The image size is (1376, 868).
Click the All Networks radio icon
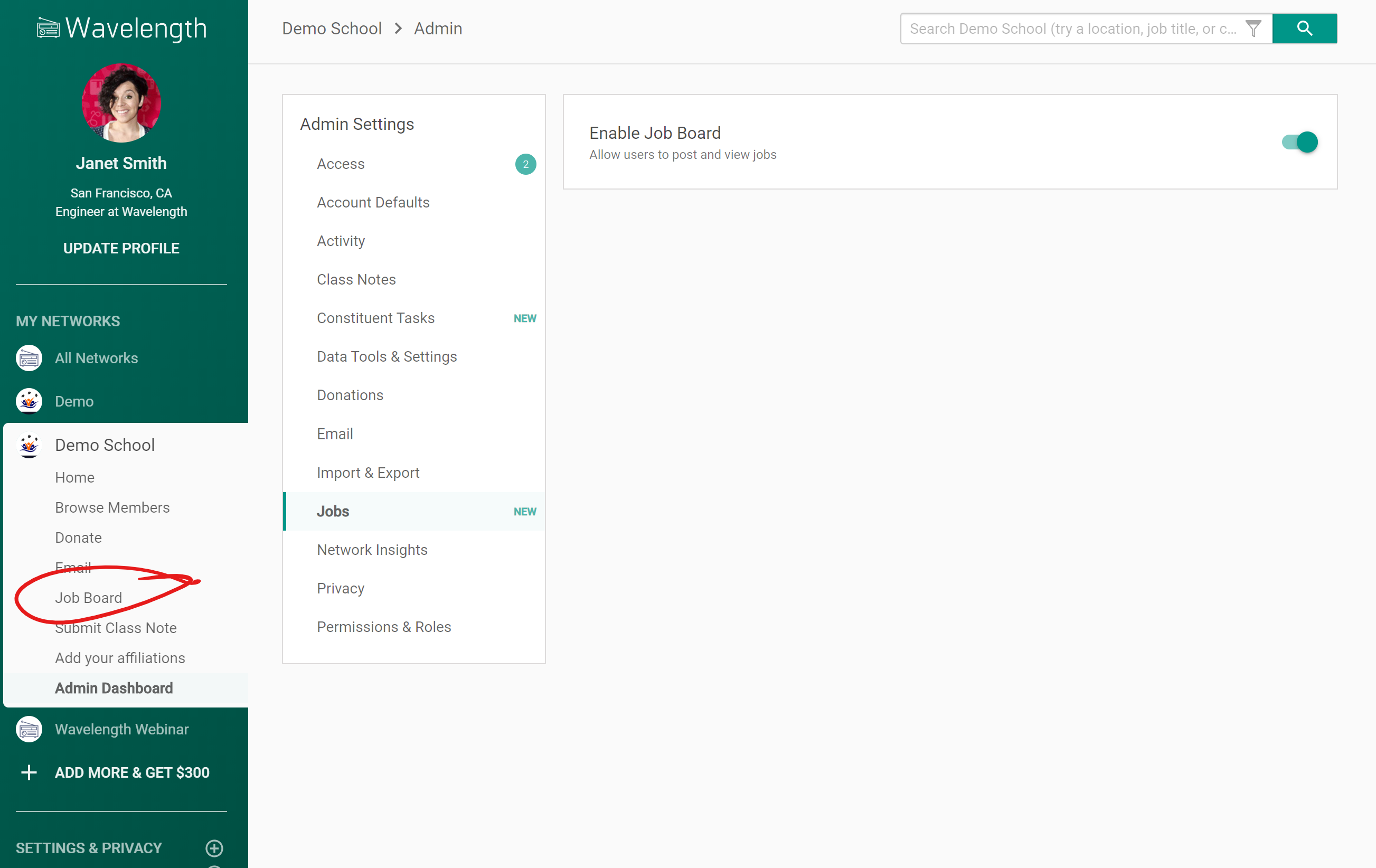coord(29,358)
